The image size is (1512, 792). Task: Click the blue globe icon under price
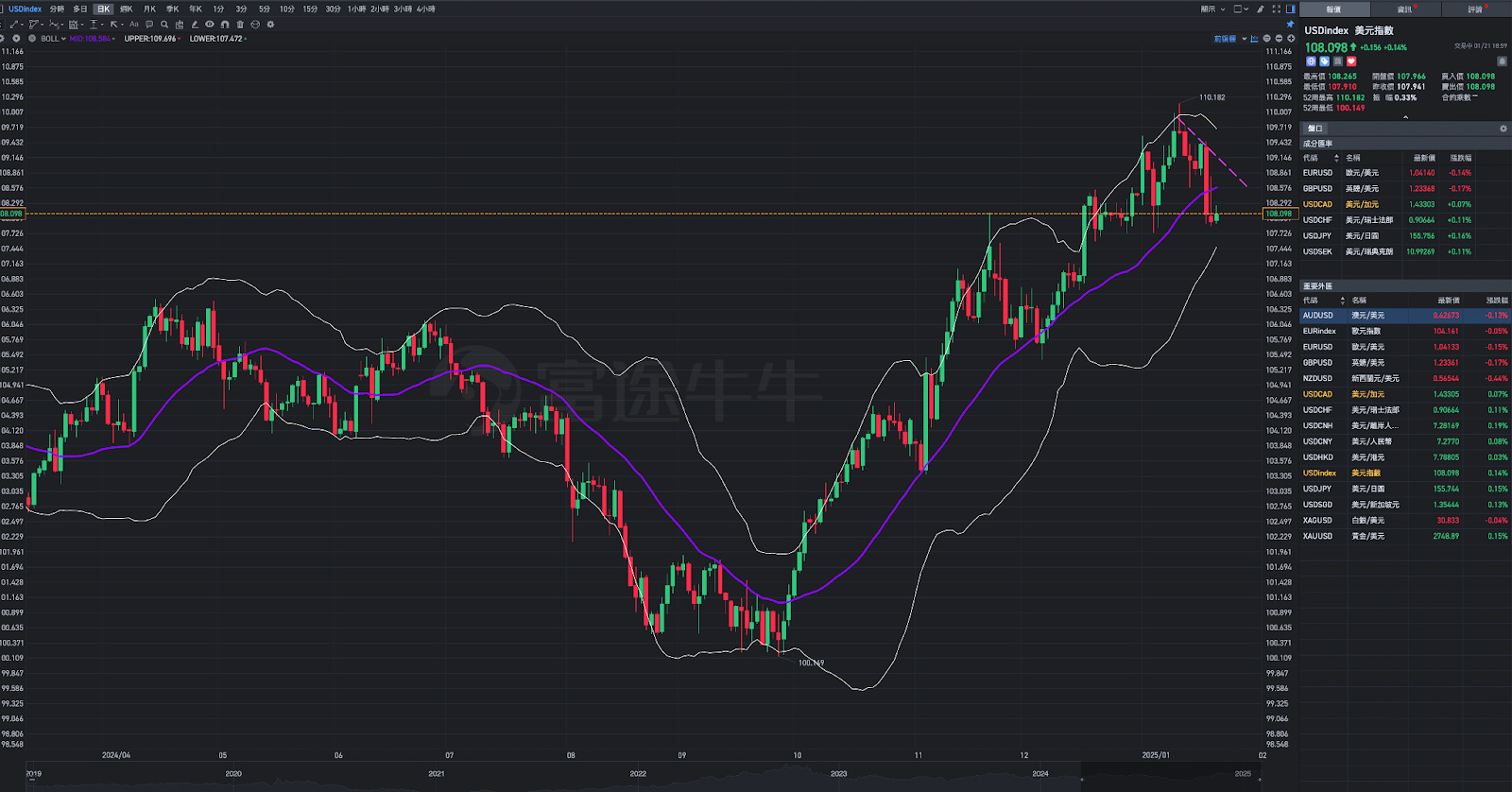[1311, 61]
